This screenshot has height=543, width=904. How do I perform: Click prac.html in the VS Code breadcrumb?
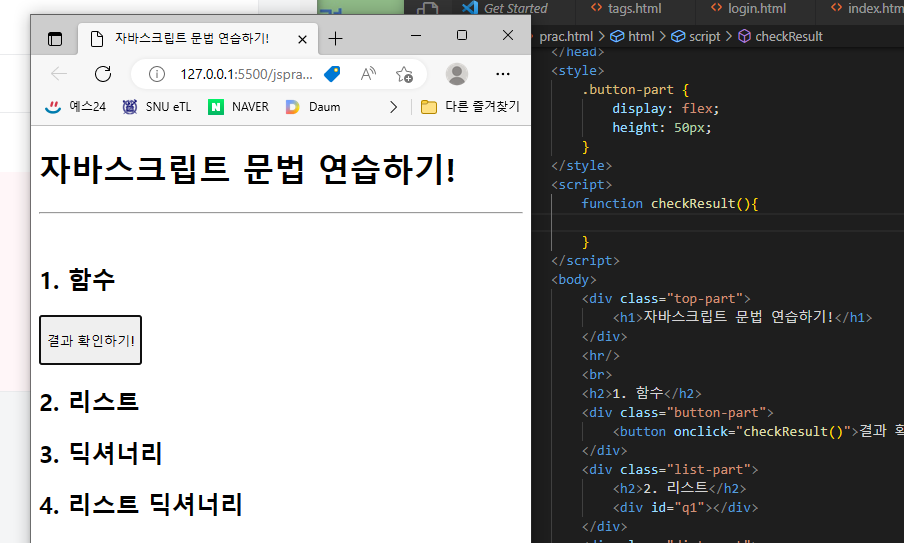(x=566, y=36)
